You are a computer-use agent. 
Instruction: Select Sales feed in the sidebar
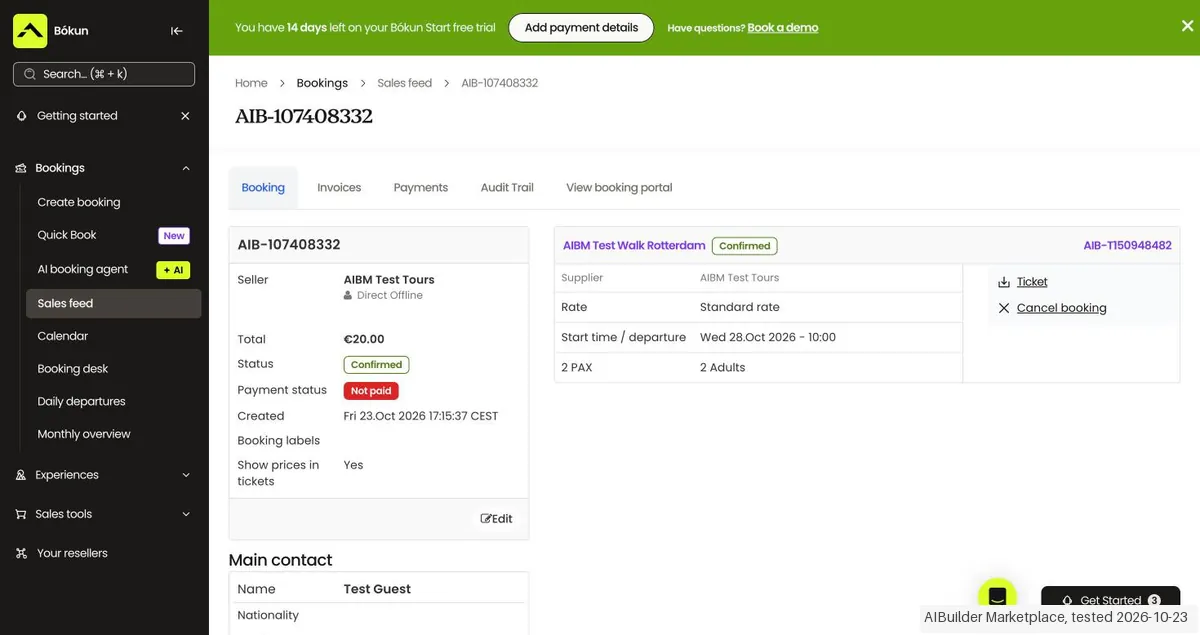pos(113,303)
